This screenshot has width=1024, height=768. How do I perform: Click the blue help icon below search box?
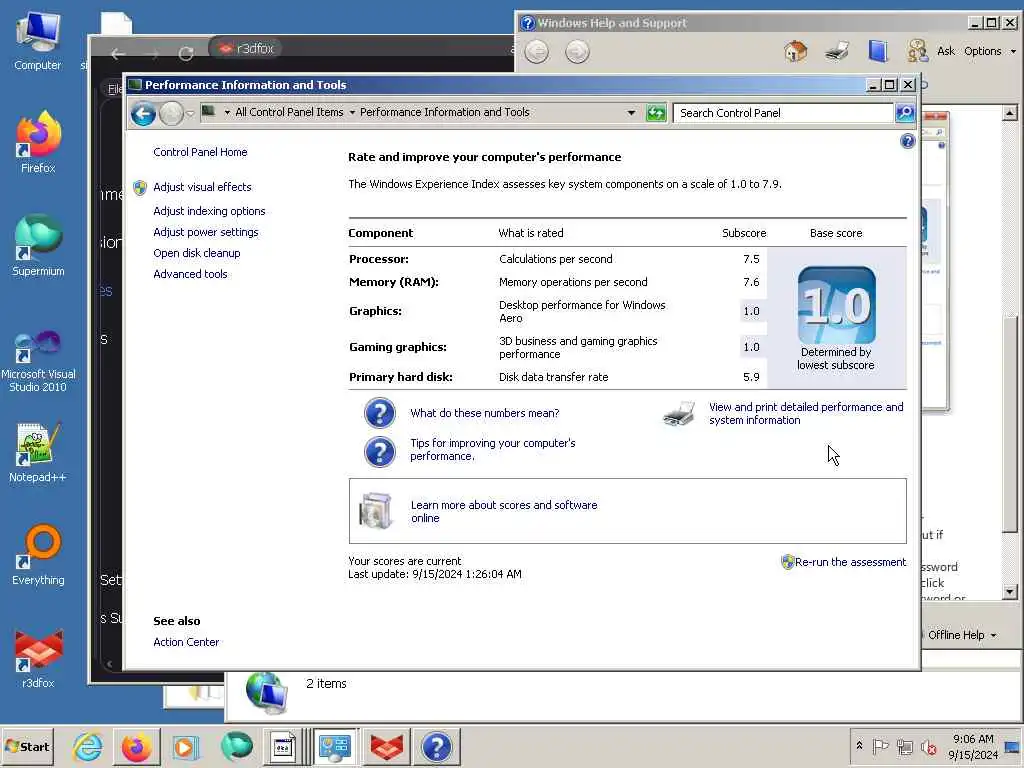pyautogui.click(x=908, y=141)
